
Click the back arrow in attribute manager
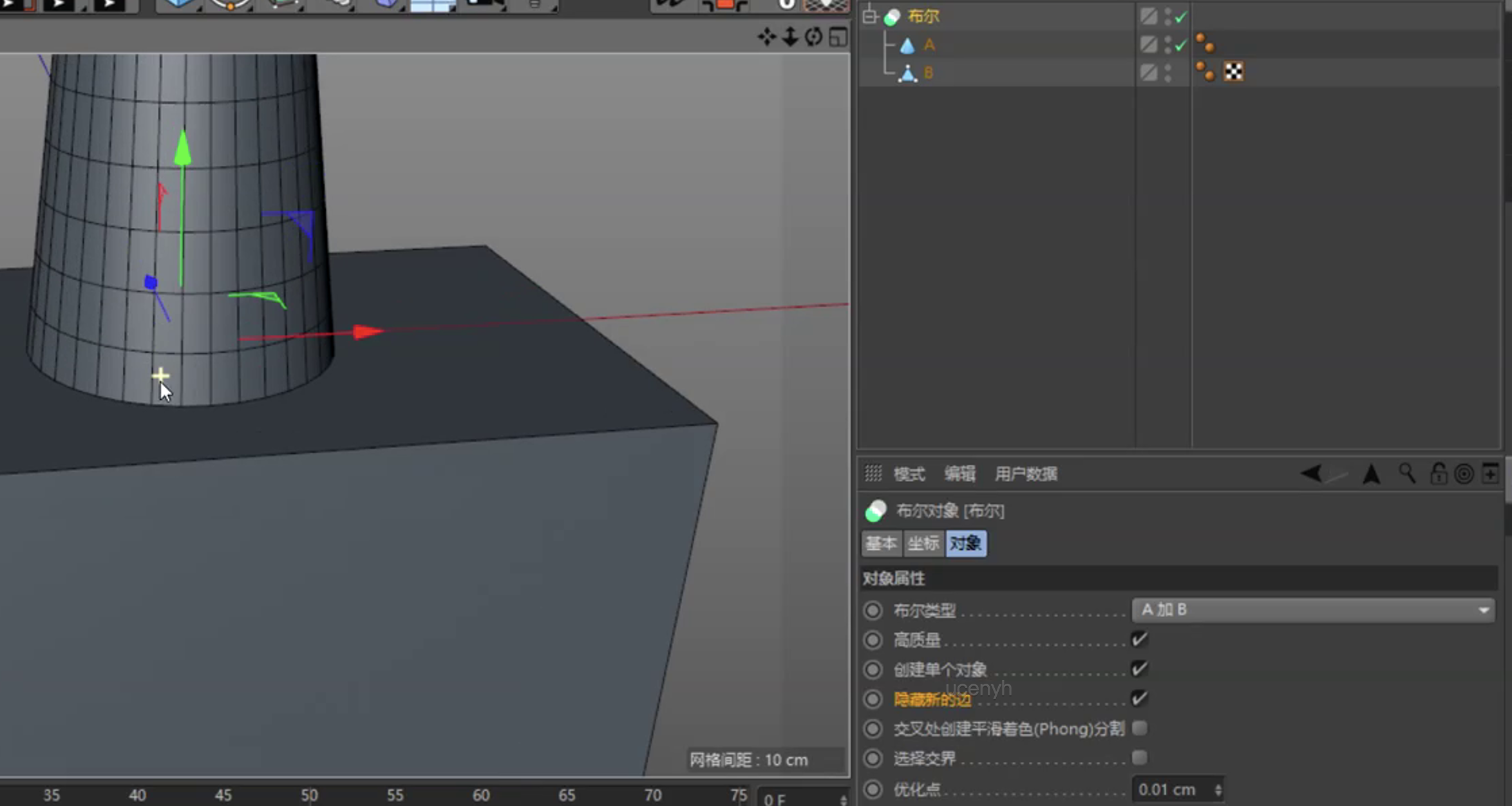click(1311, 474)
